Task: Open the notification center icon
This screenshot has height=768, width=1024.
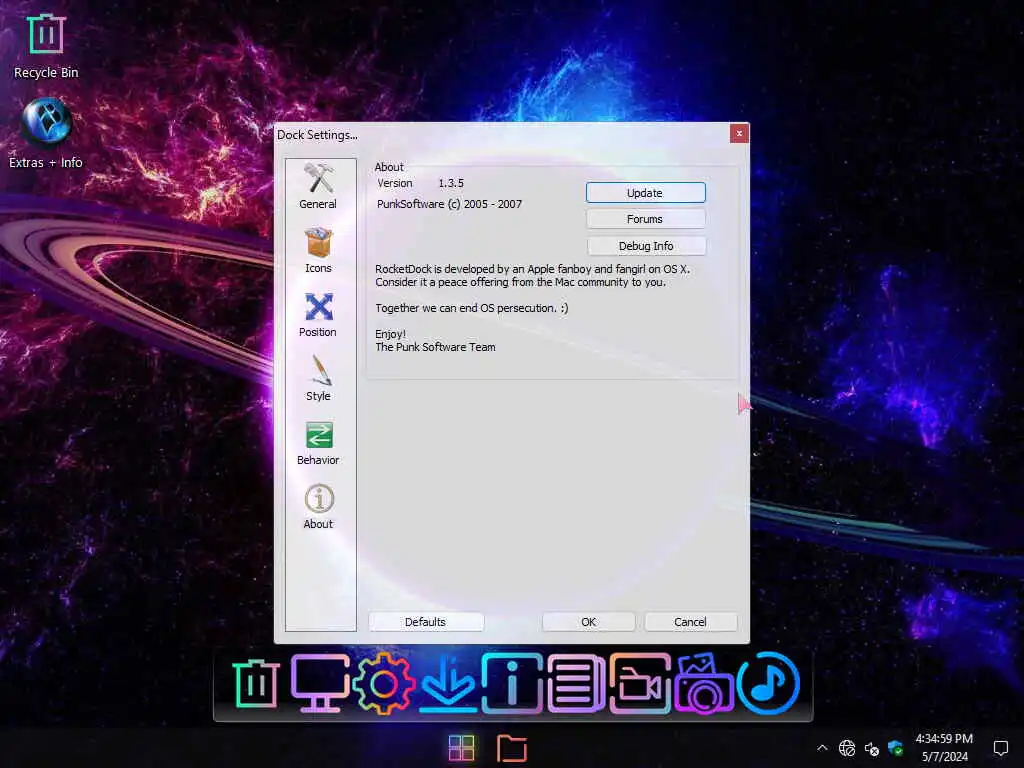Action: click(x=1000, y=748)
